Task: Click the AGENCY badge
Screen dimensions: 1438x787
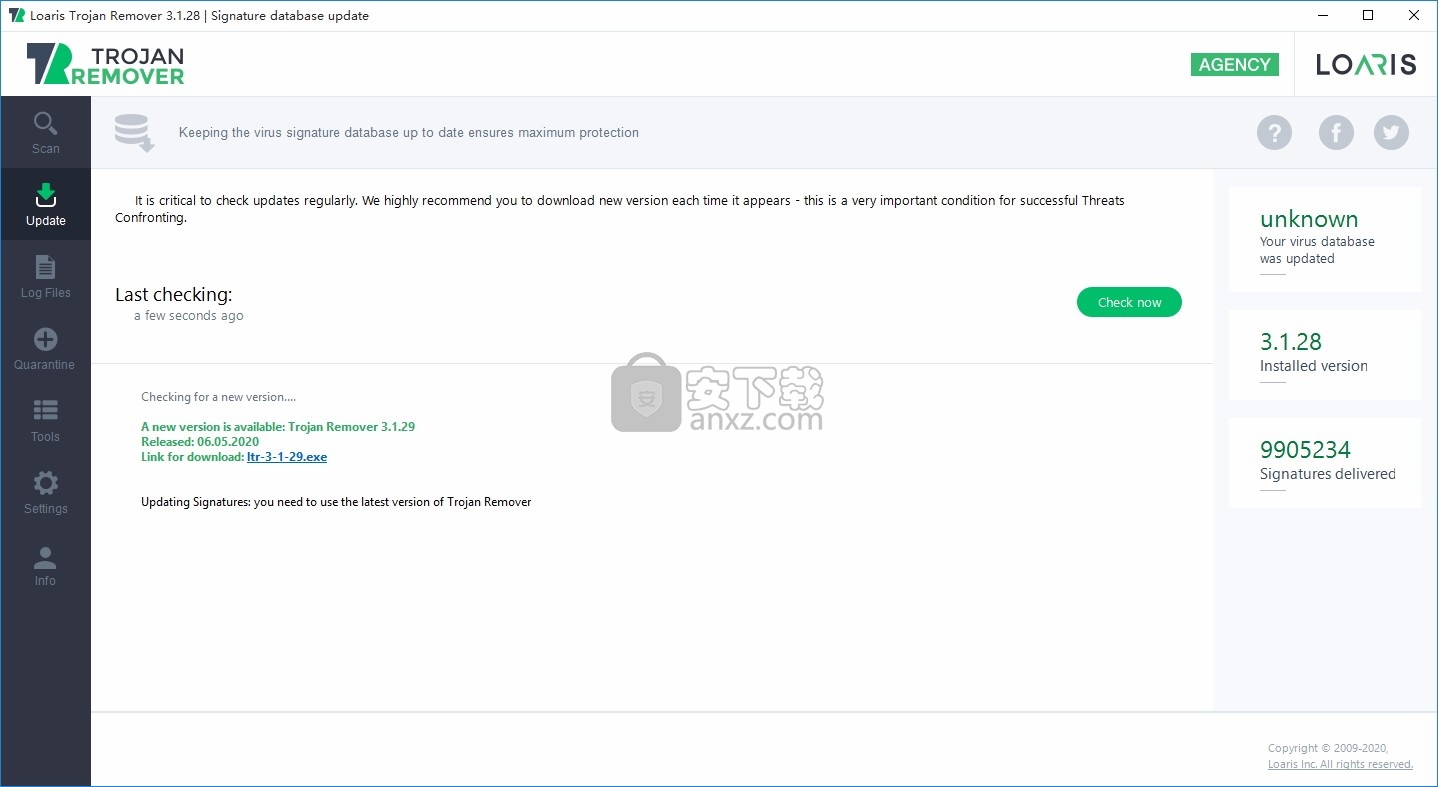Action: click(1235, 64)
